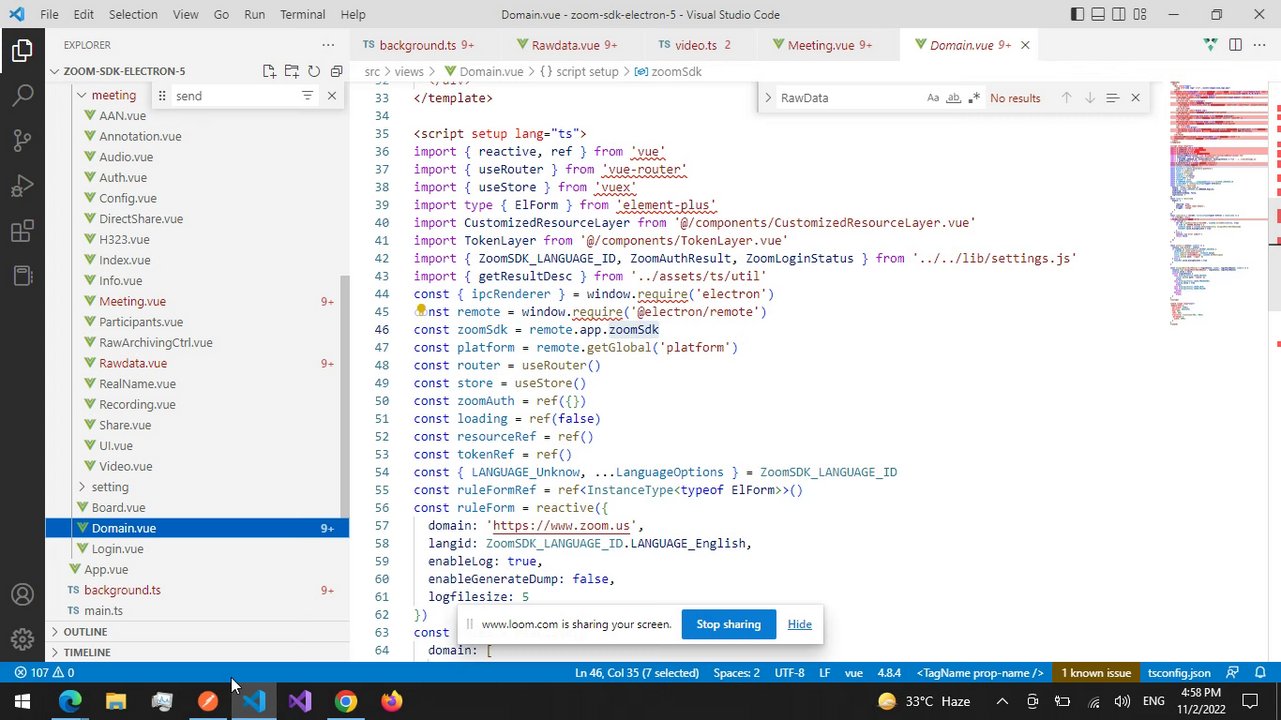
Task: Open the Terminal menu
Action: (302, 14)
